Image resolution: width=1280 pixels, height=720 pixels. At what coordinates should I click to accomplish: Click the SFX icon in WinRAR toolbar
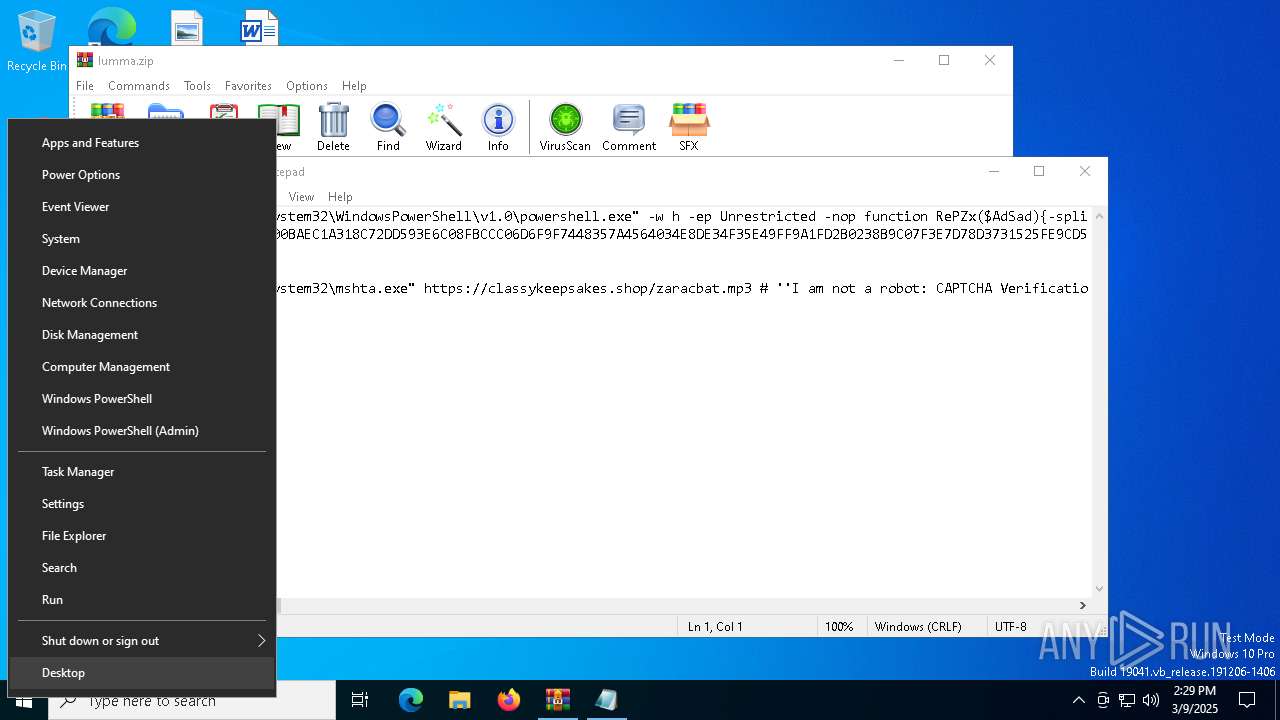(x=689, y=127)
